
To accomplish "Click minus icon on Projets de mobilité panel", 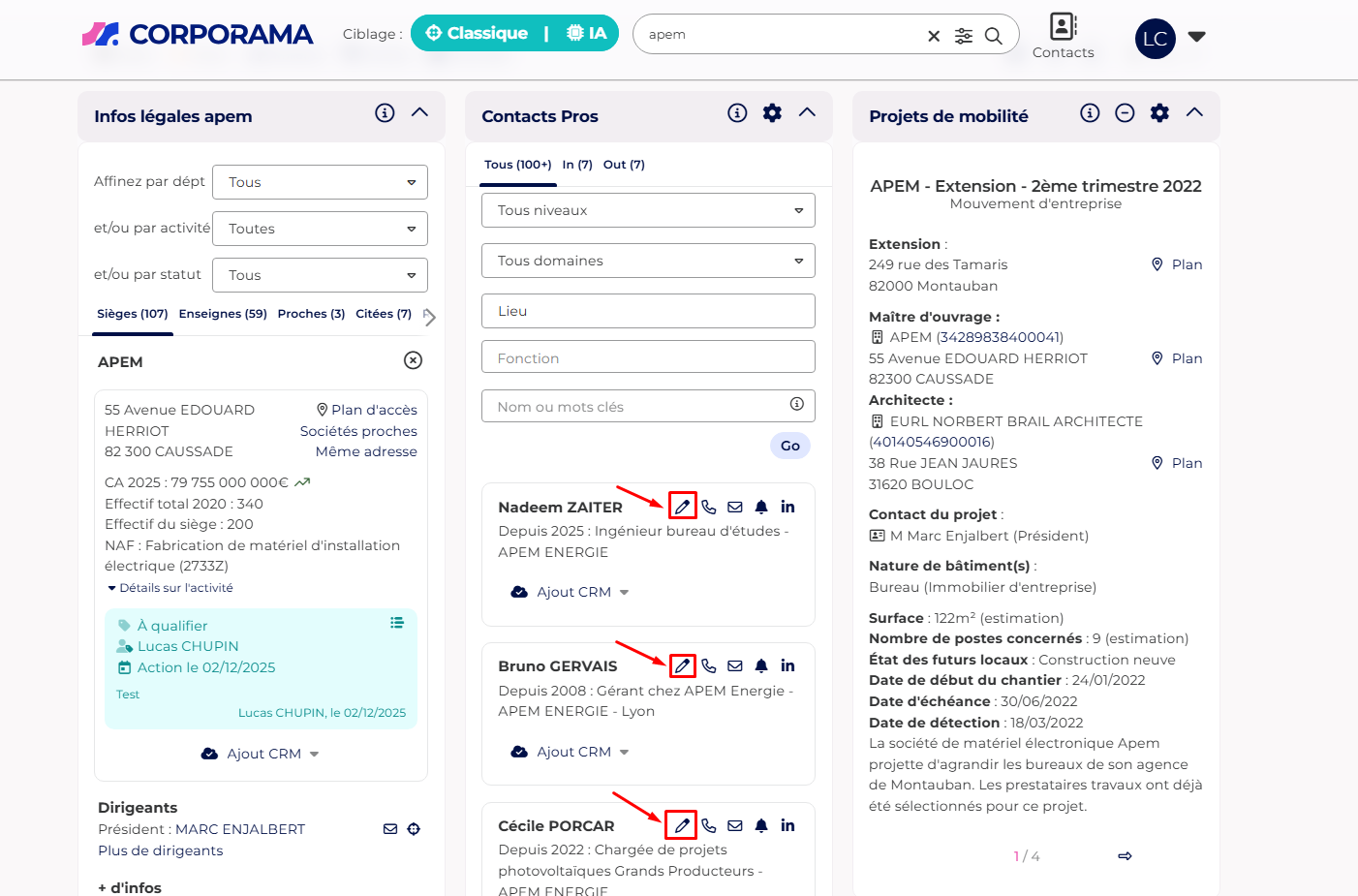I will (1125, 113).
